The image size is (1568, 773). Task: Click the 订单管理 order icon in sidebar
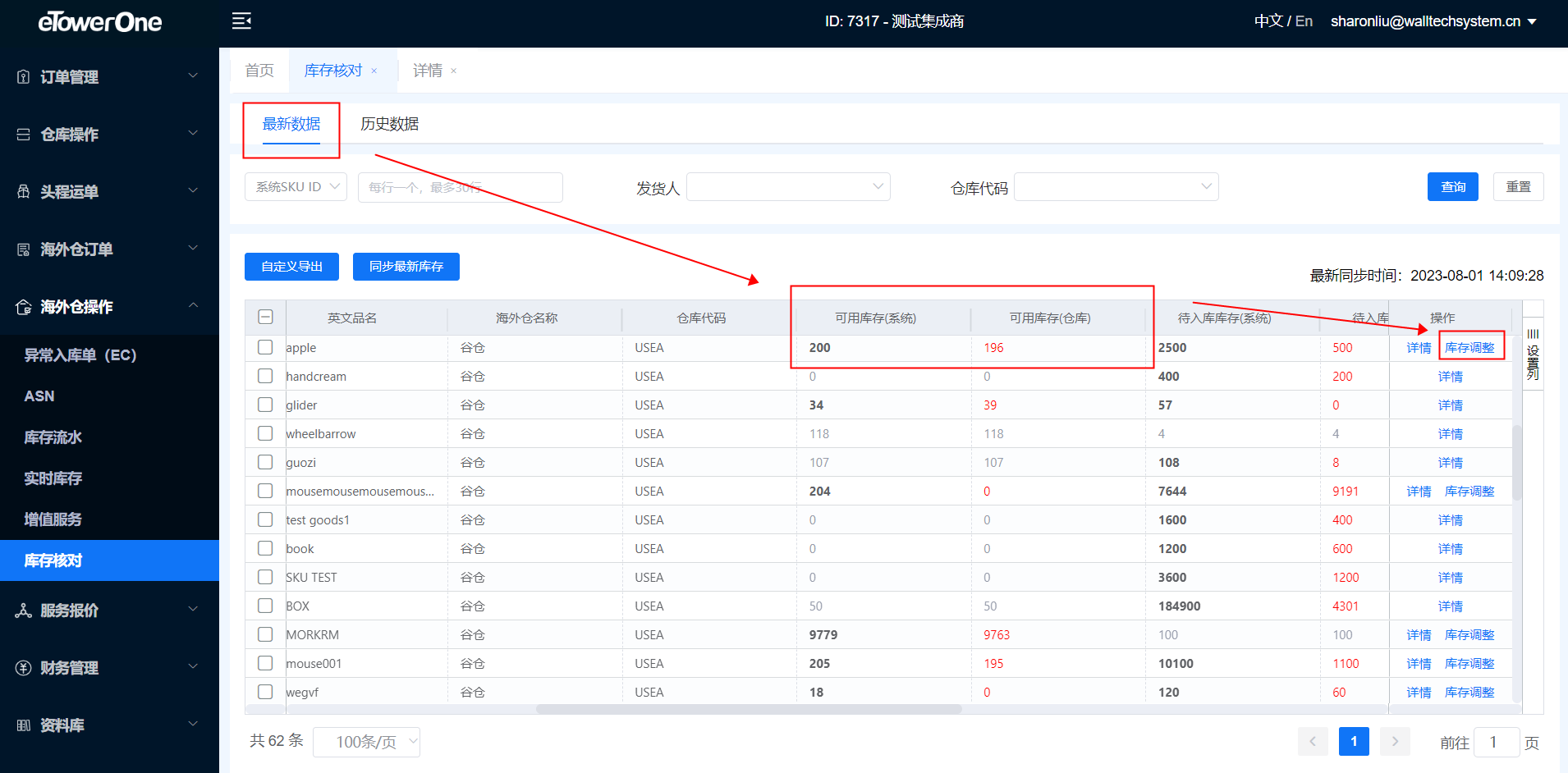click(24, 77)
